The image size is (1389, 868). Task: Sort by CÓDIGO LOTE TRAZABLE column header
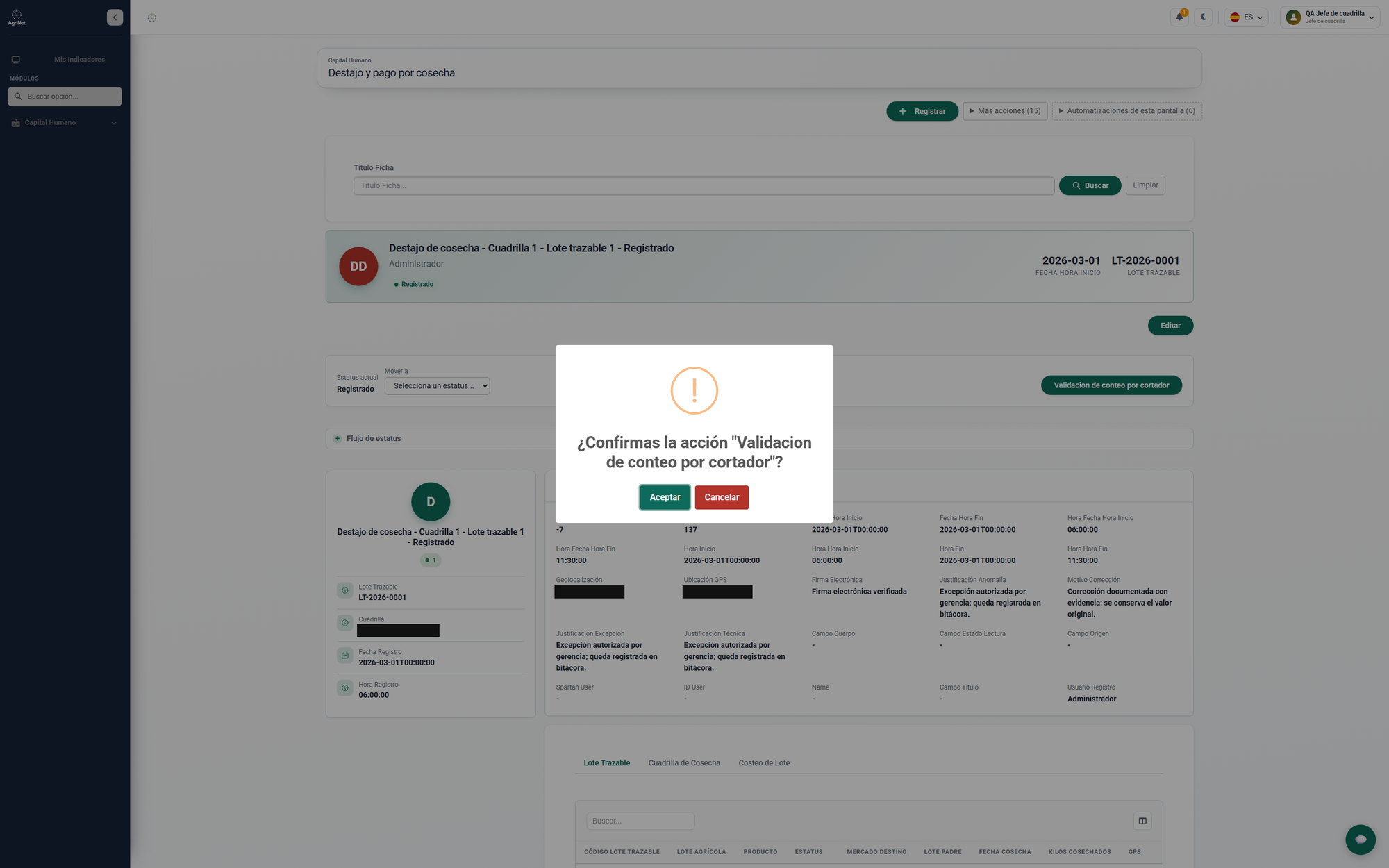tap(622, 852)
